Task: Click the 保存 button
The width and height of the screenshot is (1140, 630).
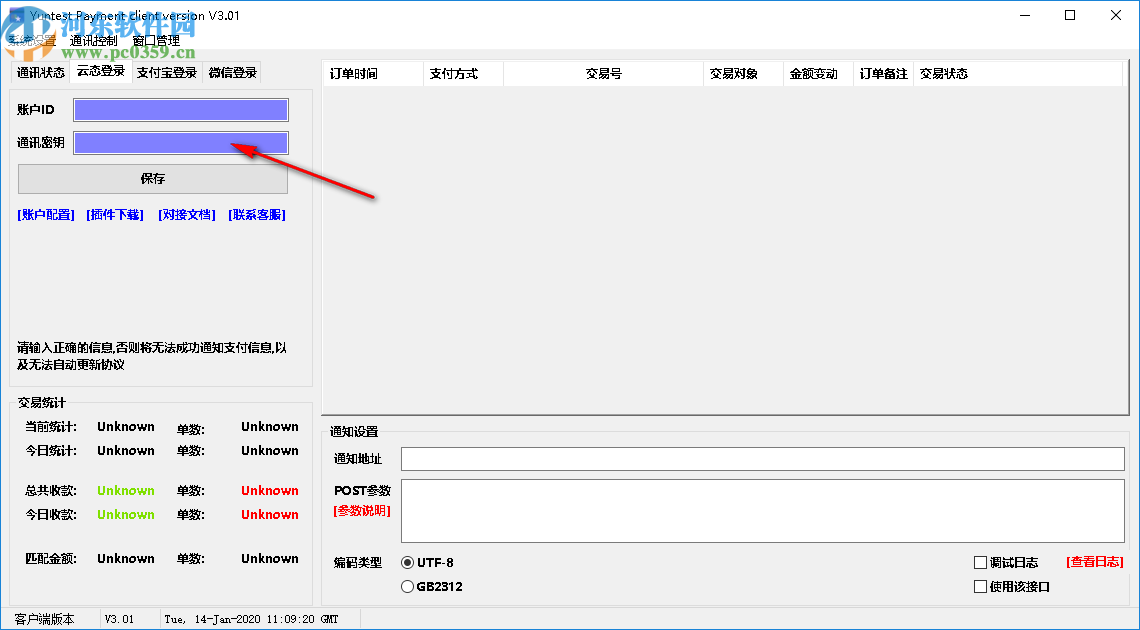Action: (152, 179)
